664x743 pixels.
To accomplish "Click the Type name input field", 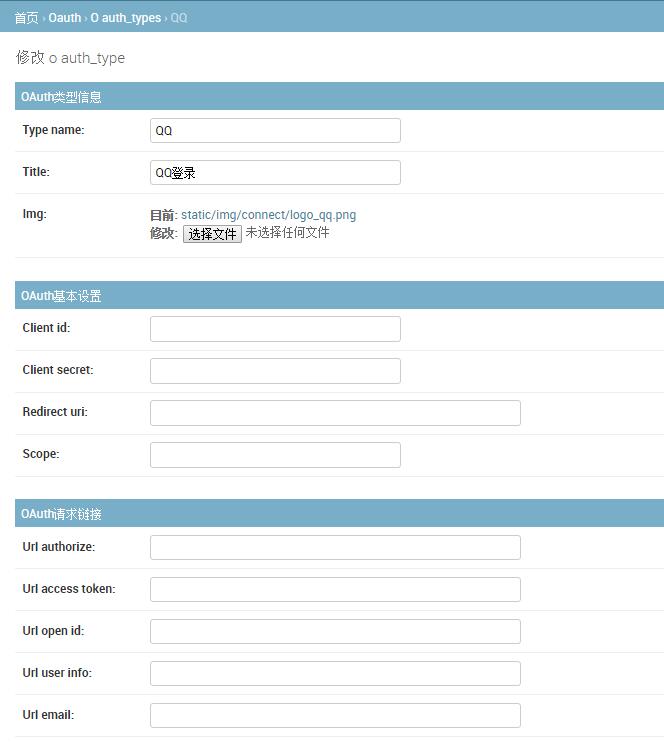I will (275, 130).
